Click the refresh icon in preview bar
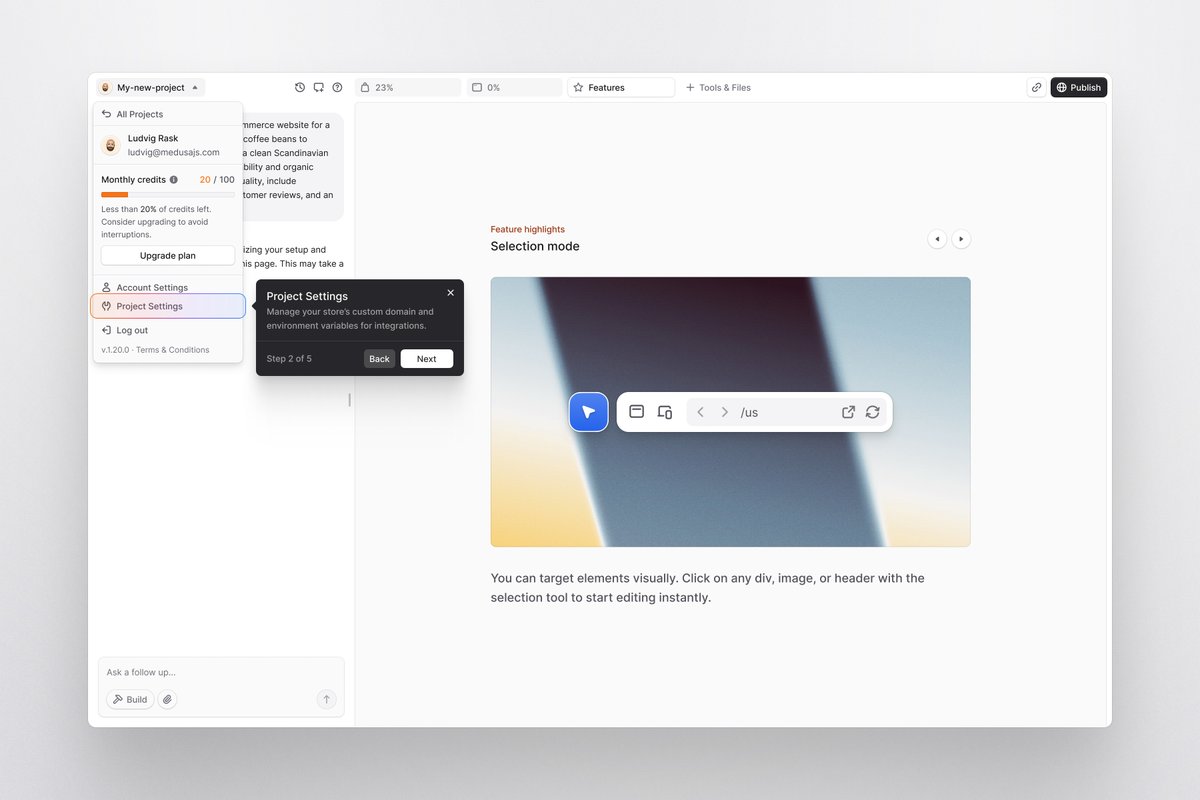Image resolution: width=1200 pixels, height=800 pixels. [x=873, y=412]
